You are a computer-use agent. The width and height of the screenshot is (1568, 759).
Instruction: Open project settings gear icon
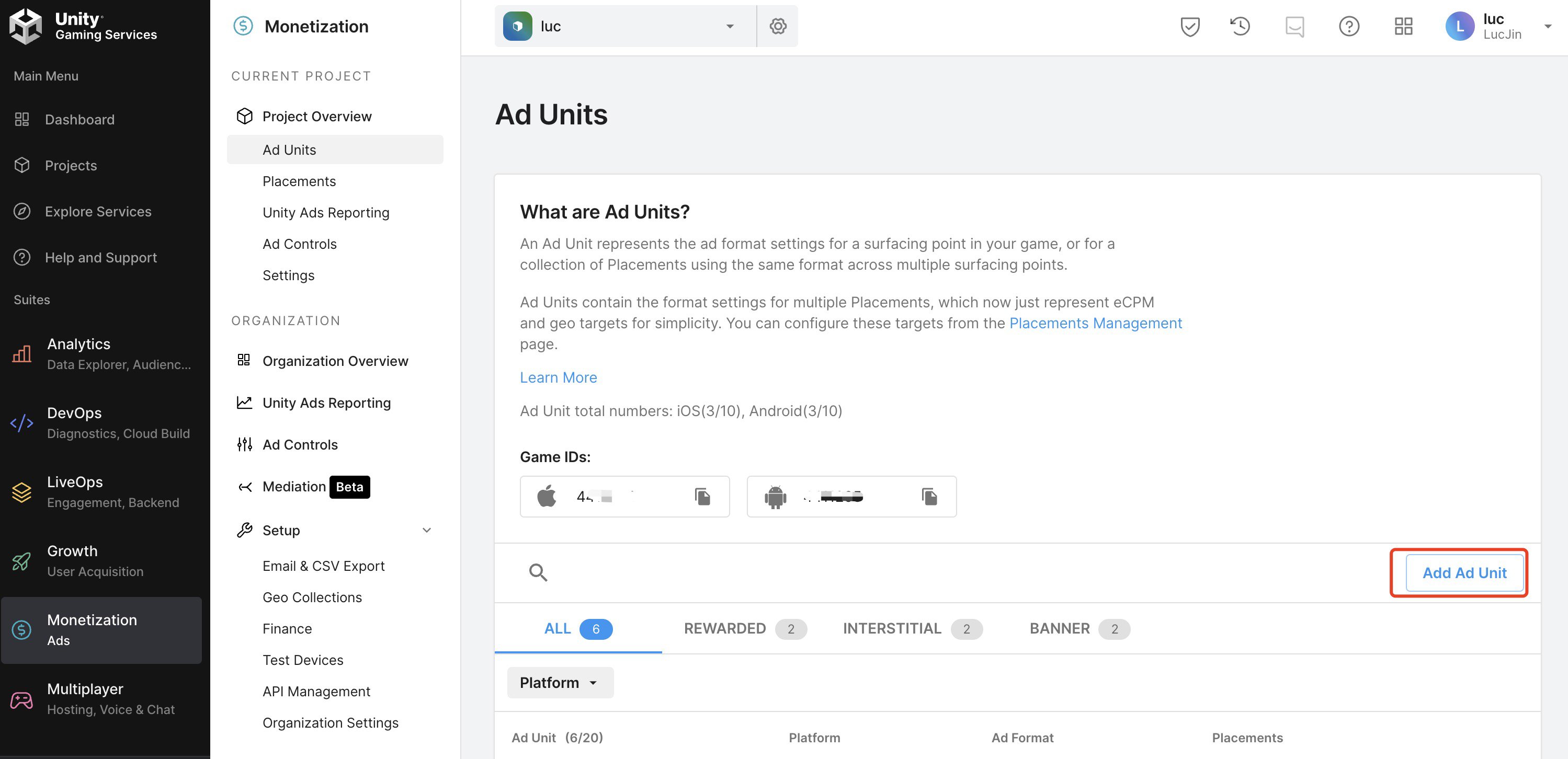point(777,26)
